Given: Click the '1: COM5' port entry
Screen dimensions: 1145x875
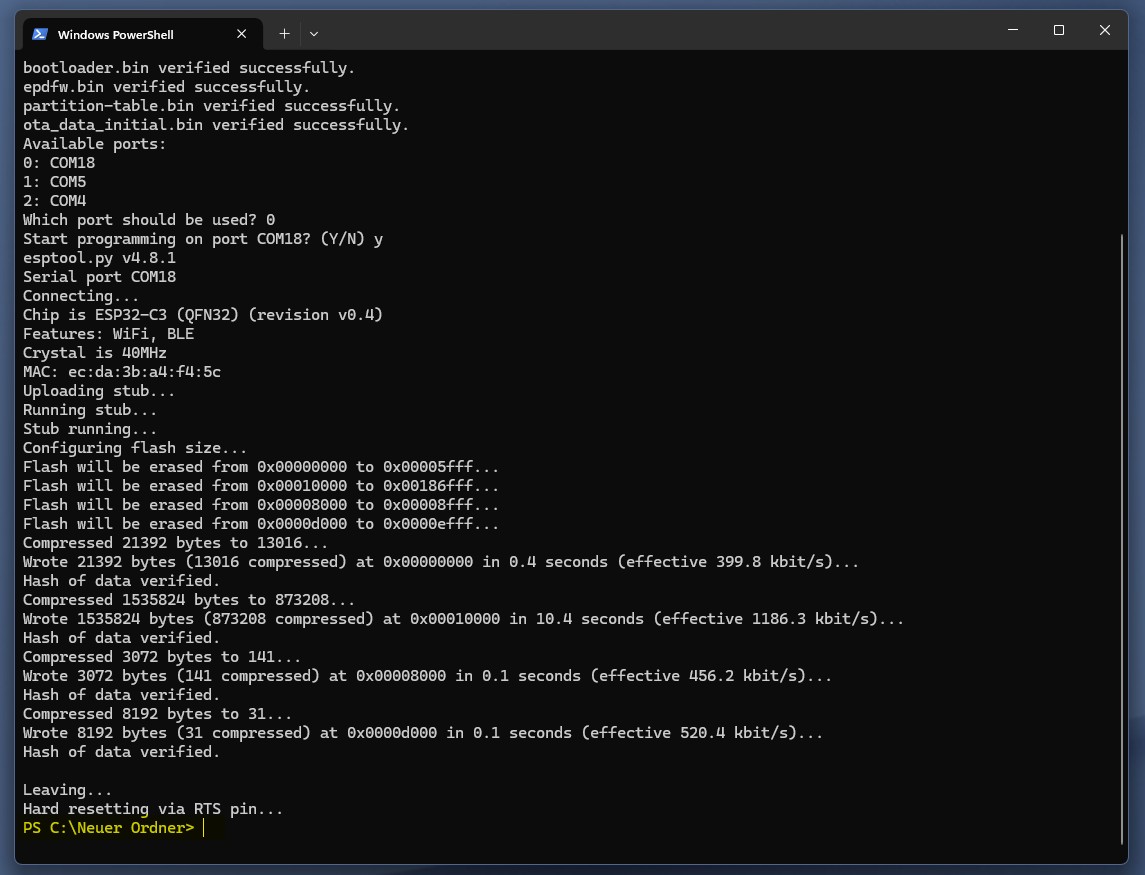Looking at the screenshot, I should [55, 182].
